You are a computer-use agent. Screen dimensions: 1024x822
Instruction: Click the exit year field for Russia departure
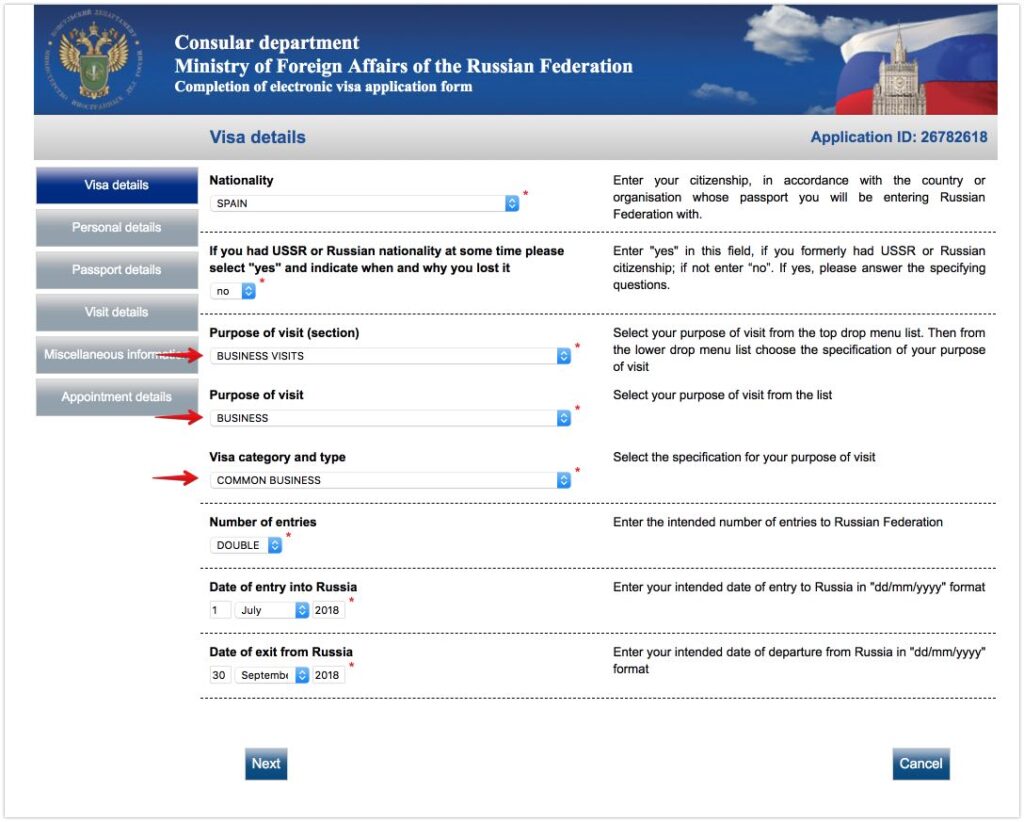(x=328, y=675)
